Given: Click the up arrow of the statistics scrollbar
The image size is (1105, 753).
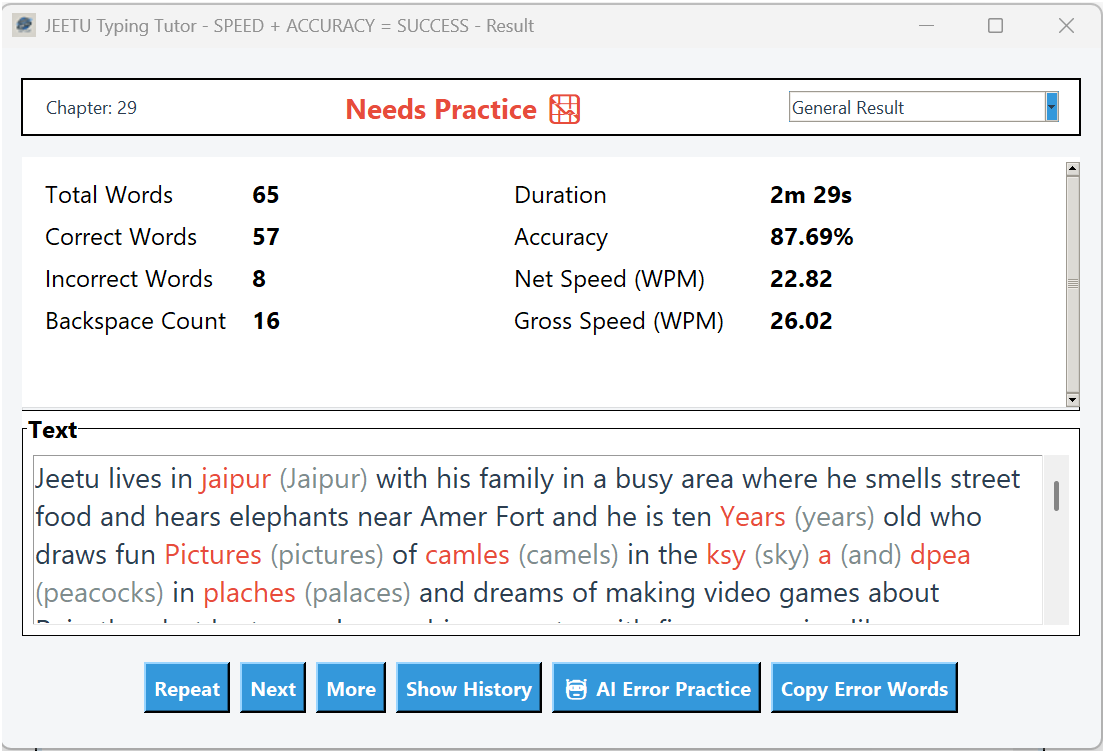Looking at the screenshot, I should (1074, 168).
